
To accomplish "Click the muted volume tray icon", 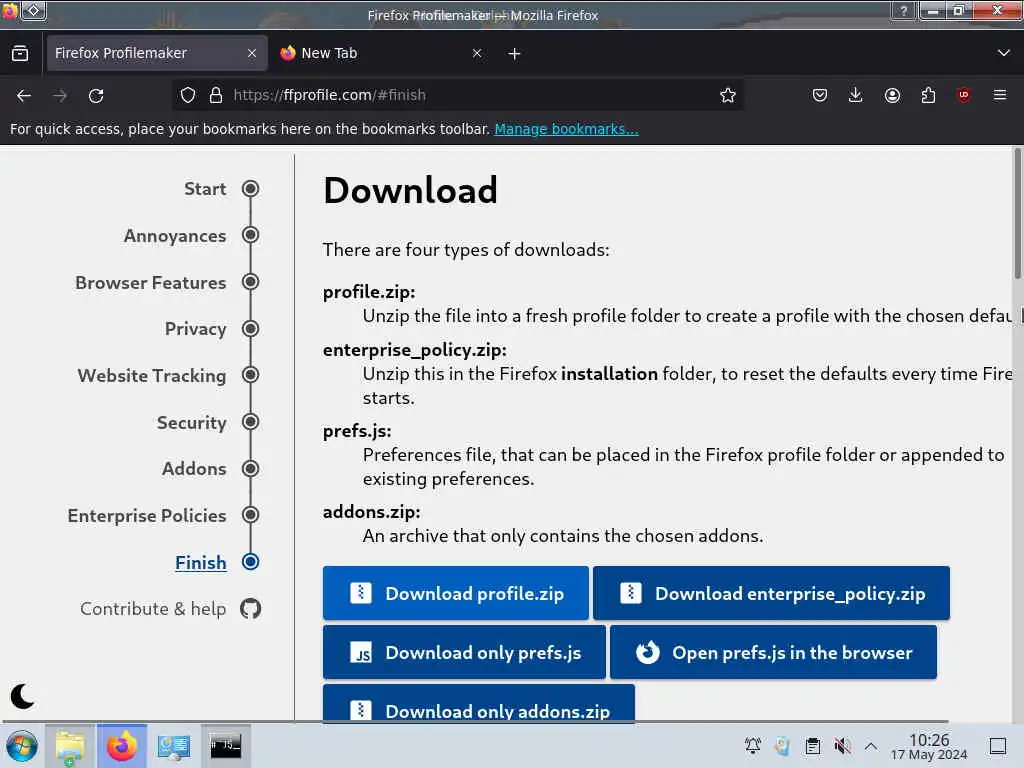I will (842, 746).
